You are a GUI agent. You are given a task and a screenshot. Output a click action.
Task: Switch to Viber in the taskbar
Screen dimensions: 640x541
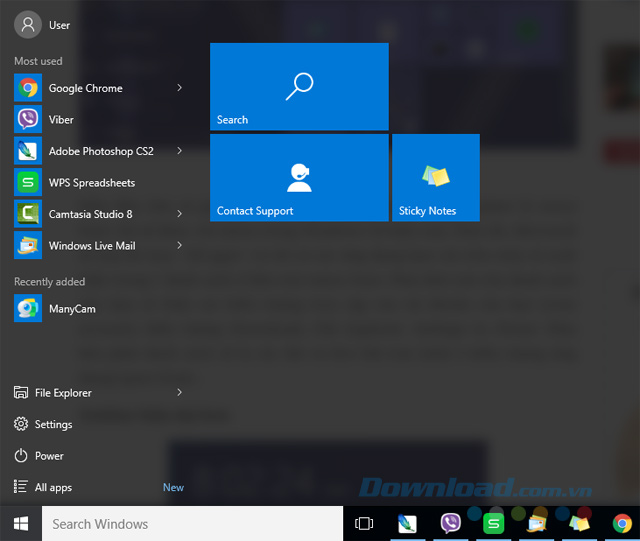450,523
